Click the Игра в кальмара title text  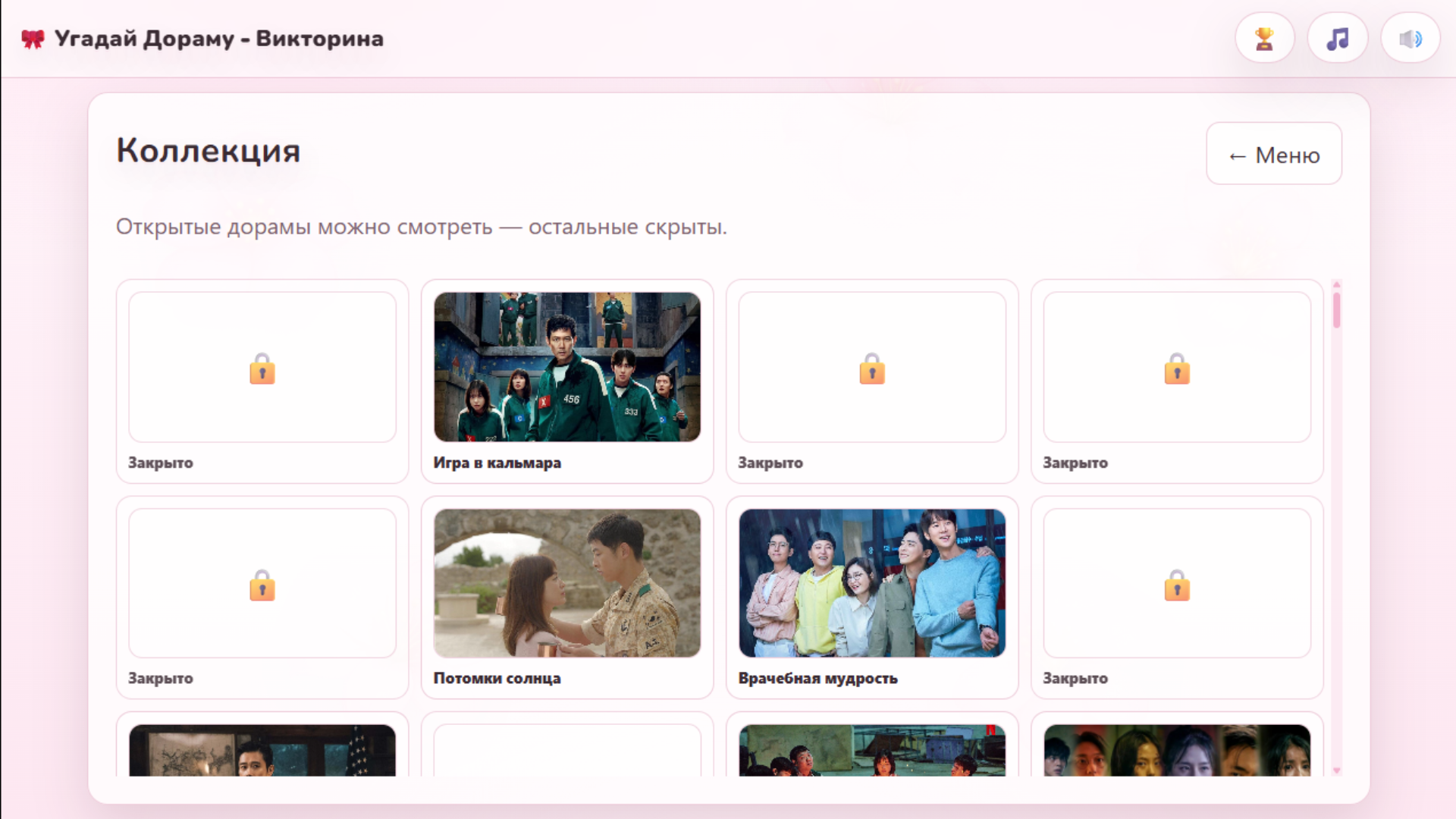pos(497,463)
